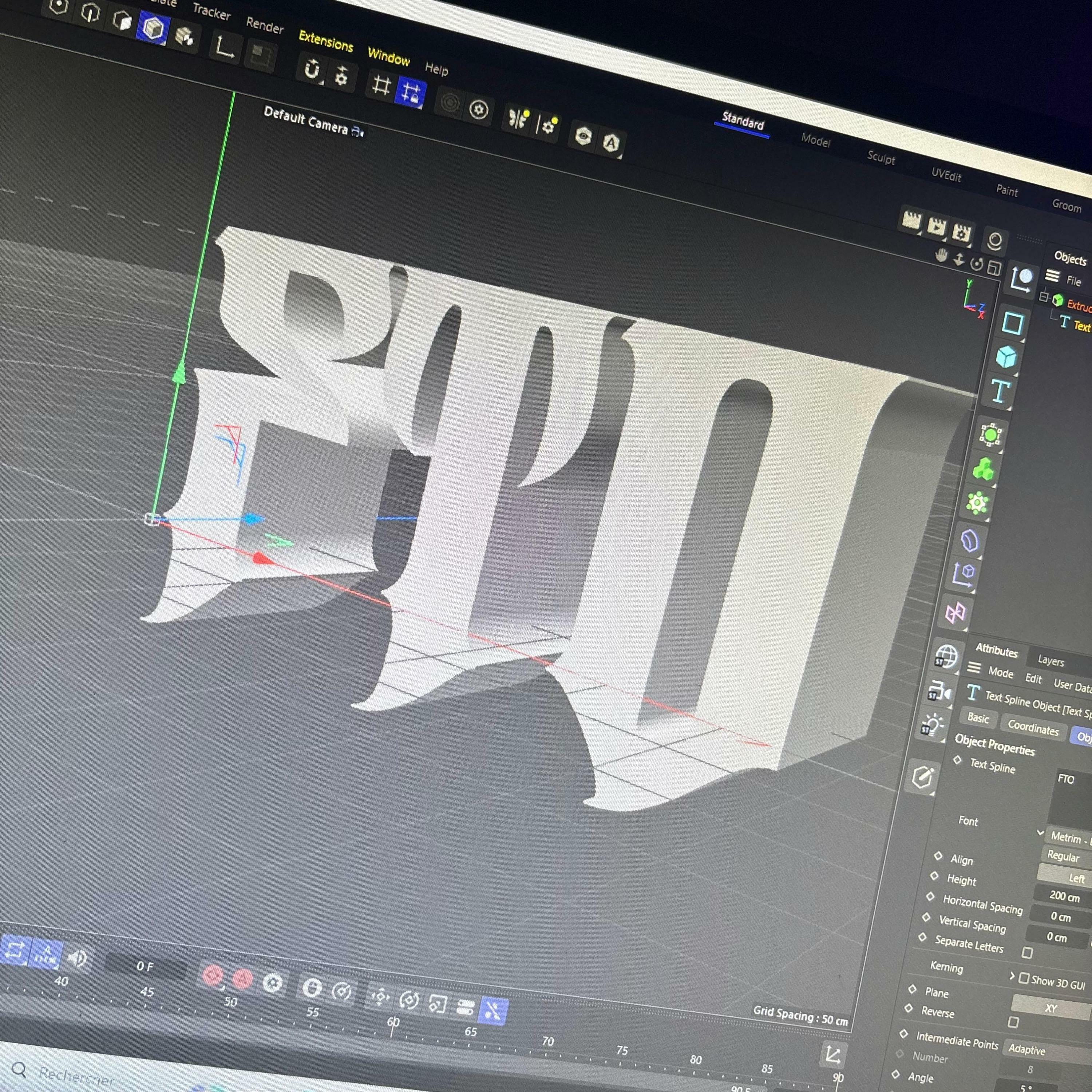The width and height of the screenshot is (1092, 1092).
Task: Tick the Separate Letters checkbox
Action: click(x=1028, y=953)
